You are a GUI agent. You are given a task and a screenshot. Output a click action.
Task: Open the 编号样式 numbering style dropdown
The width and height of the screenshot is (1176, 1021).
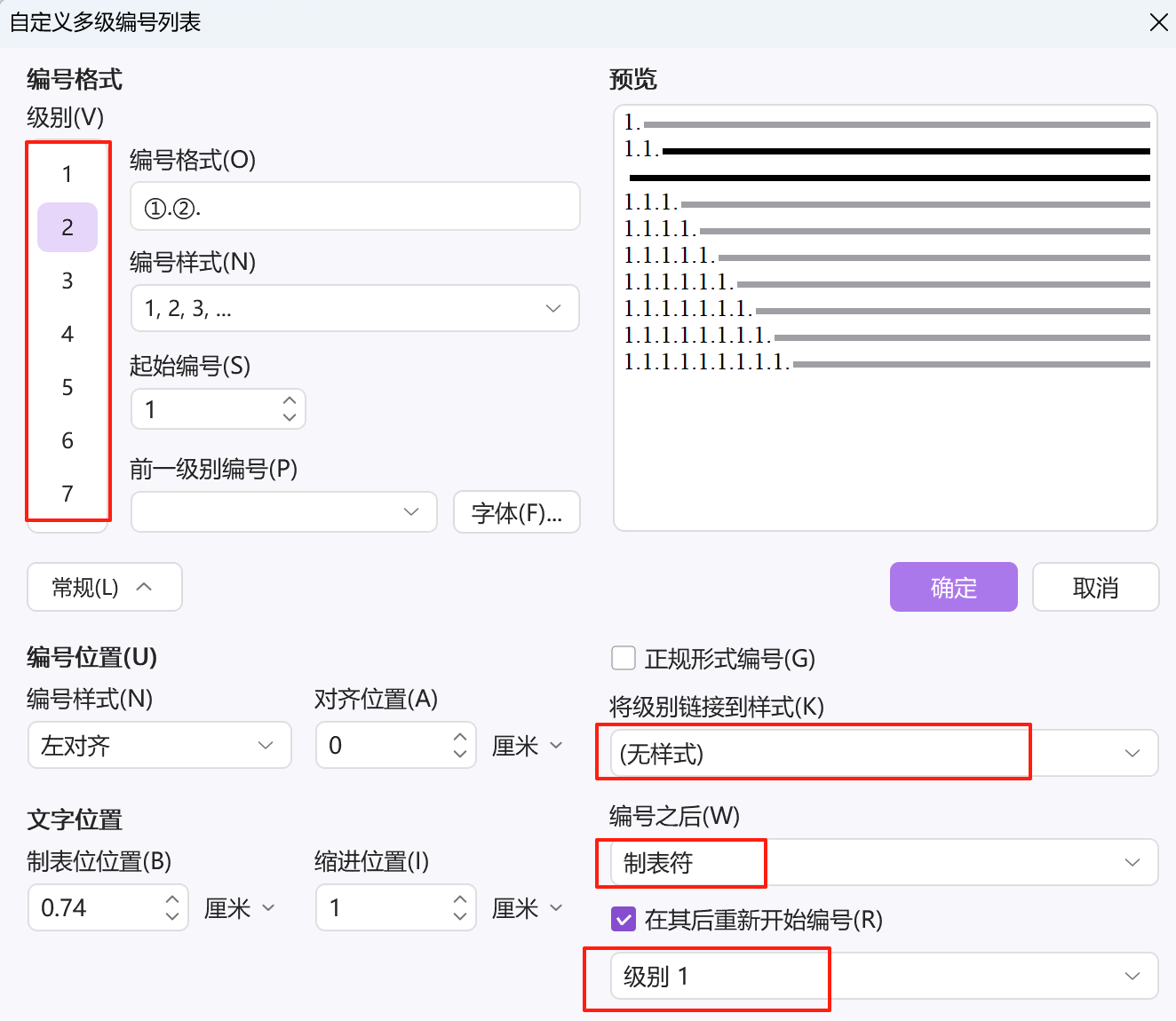pyautogui.click(x=355, y=308)
